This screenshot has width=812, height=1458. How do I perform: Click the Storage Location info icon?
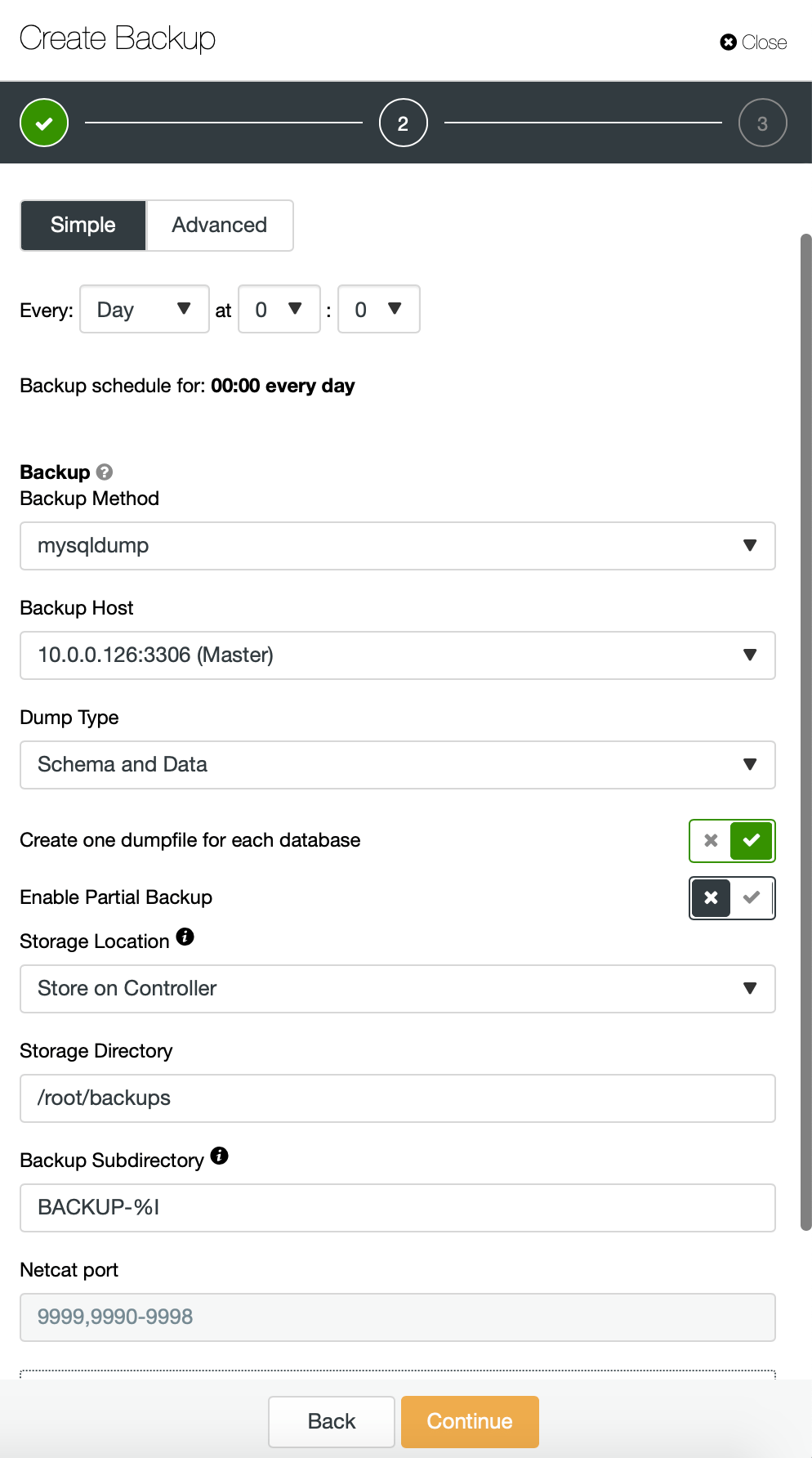(185, 937)
